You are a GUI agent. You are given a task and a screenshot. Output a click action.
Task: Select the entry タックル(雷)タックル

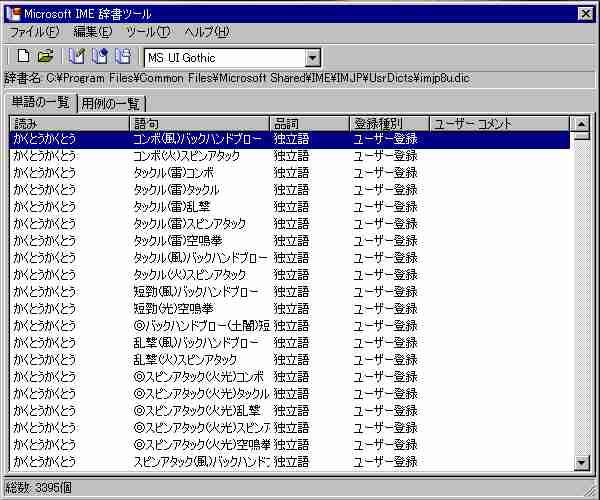pos(290,190)
